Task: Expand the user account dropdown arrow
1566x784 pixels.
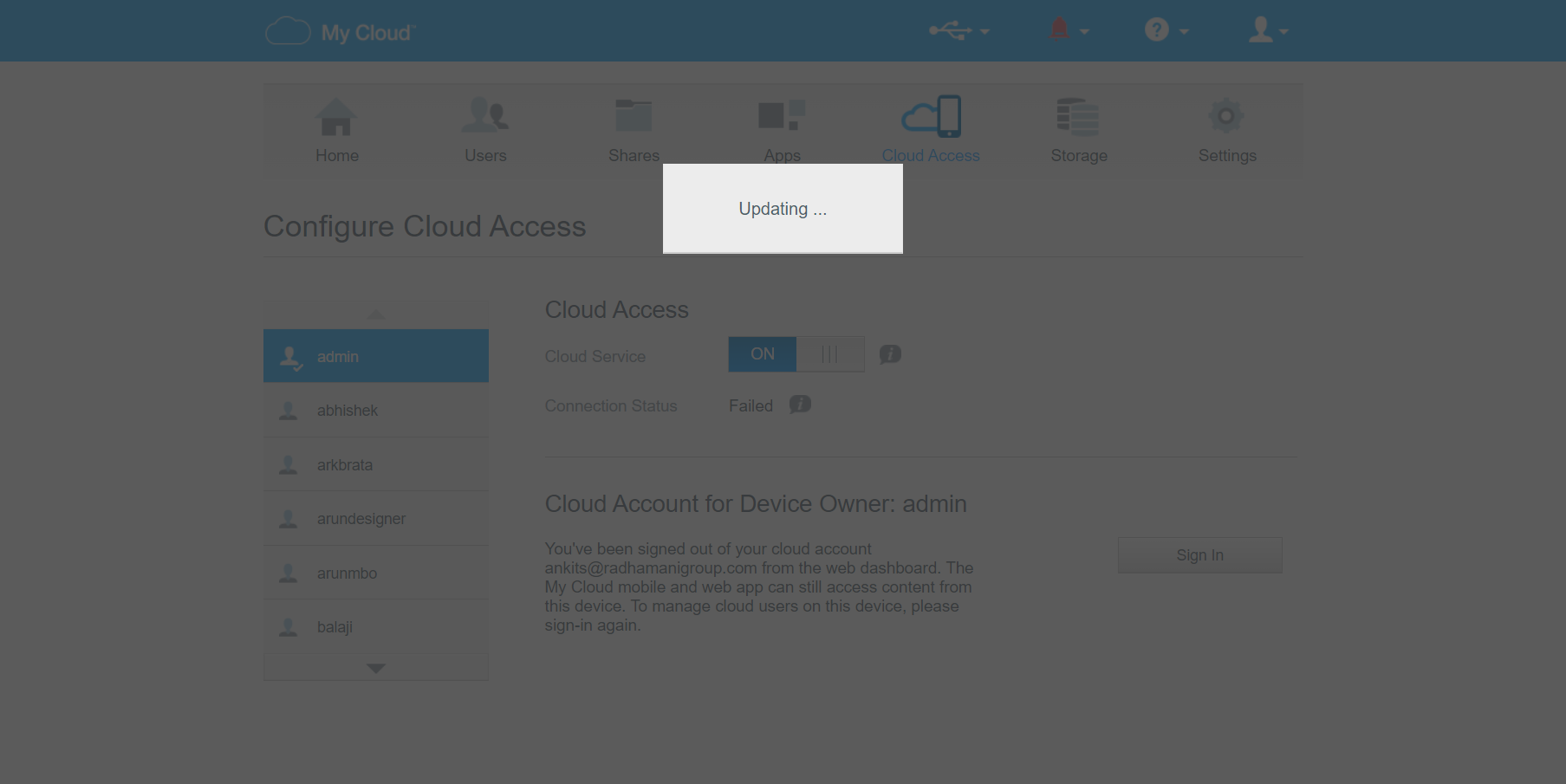Action: tap(1283, 32)
